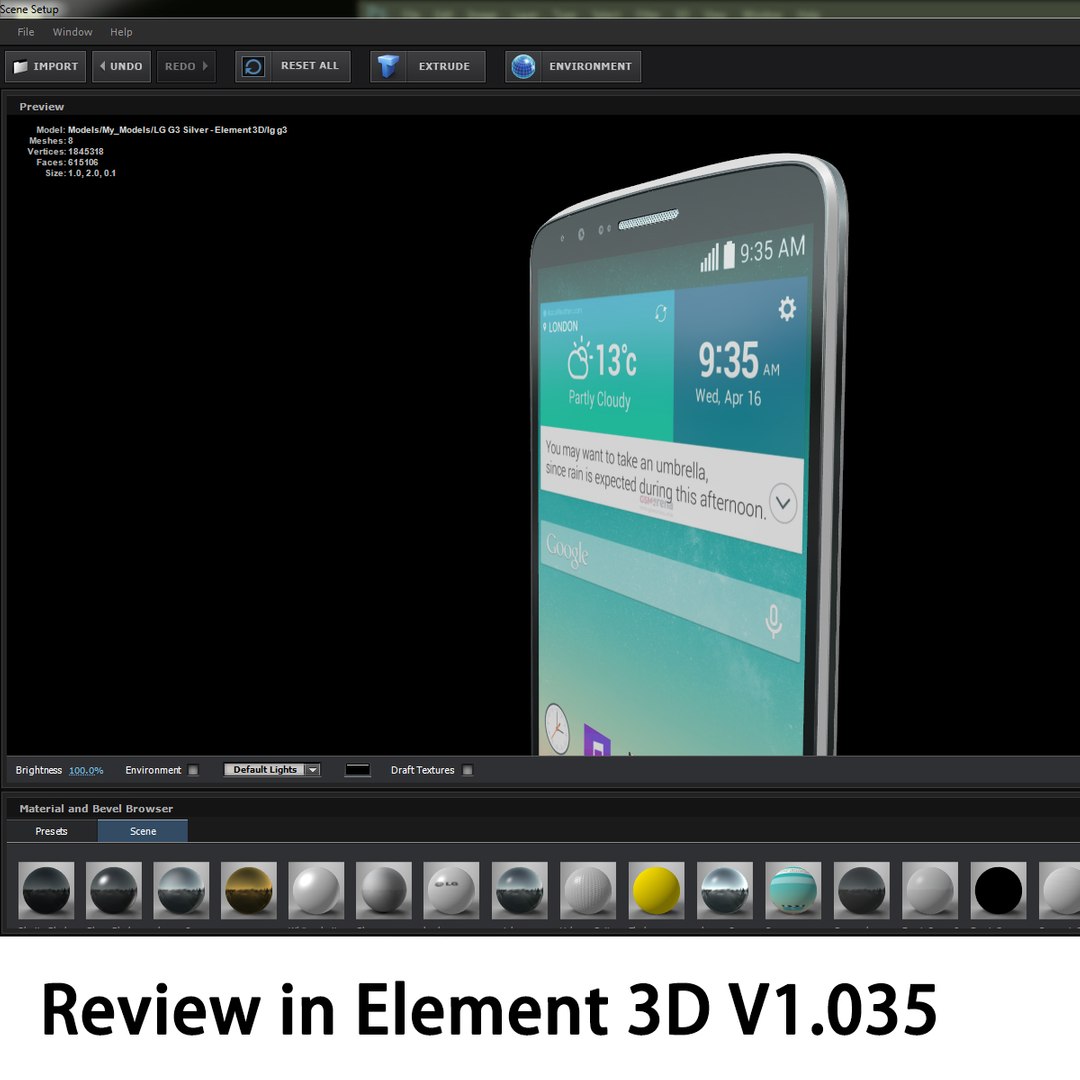This screenshot has width=1080, height=1080.
Task: Open the File menu
Action: tap(25, 32)
